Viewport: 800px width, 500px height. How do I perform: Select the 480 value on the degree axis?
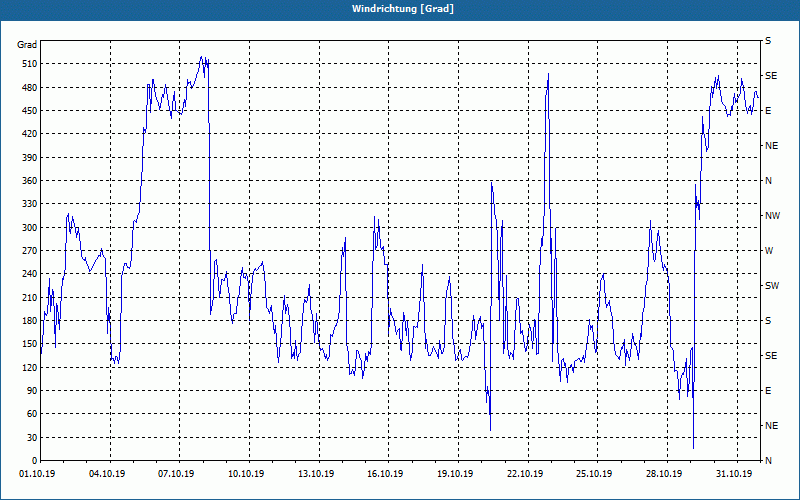(x=30, y=87)
